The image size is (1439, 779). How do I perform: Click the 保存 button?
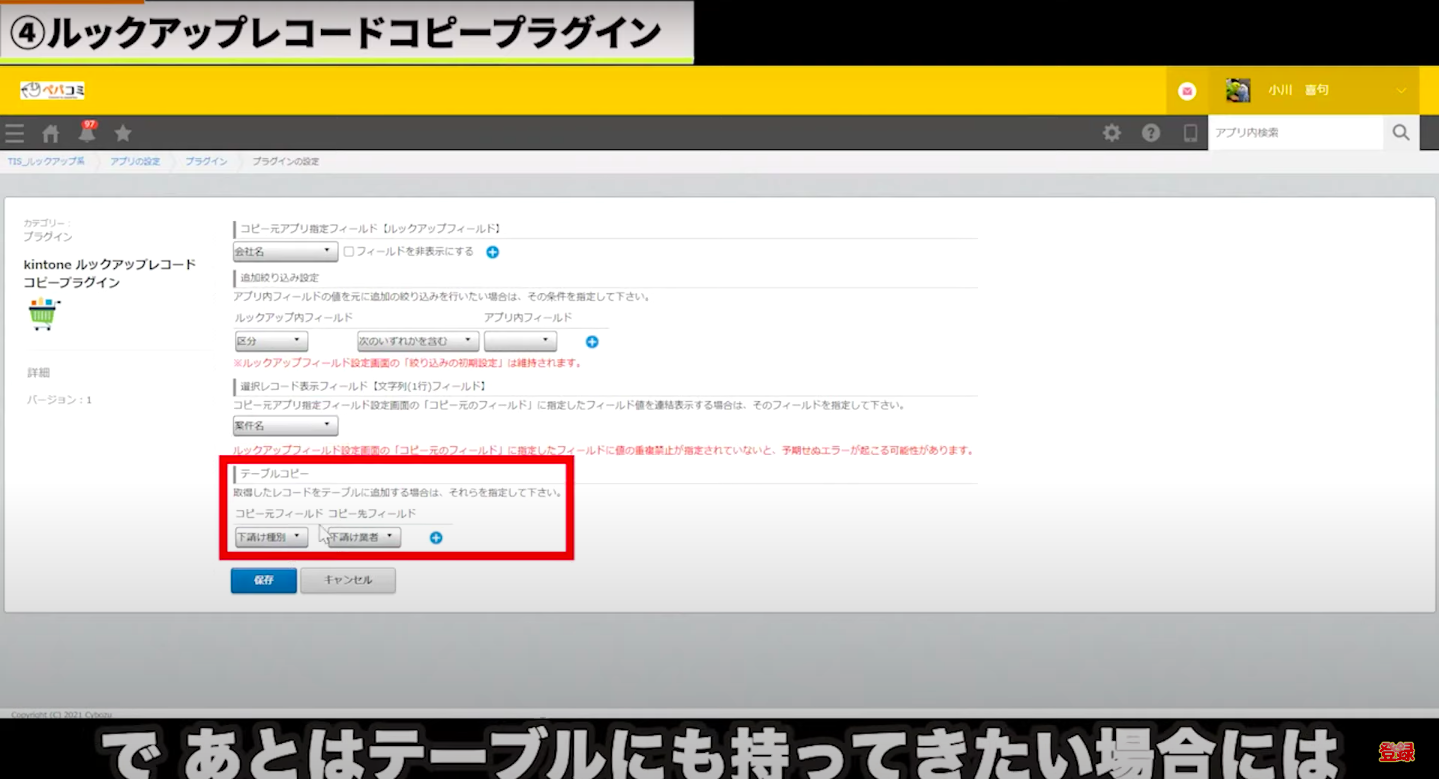tap(263, 580)
